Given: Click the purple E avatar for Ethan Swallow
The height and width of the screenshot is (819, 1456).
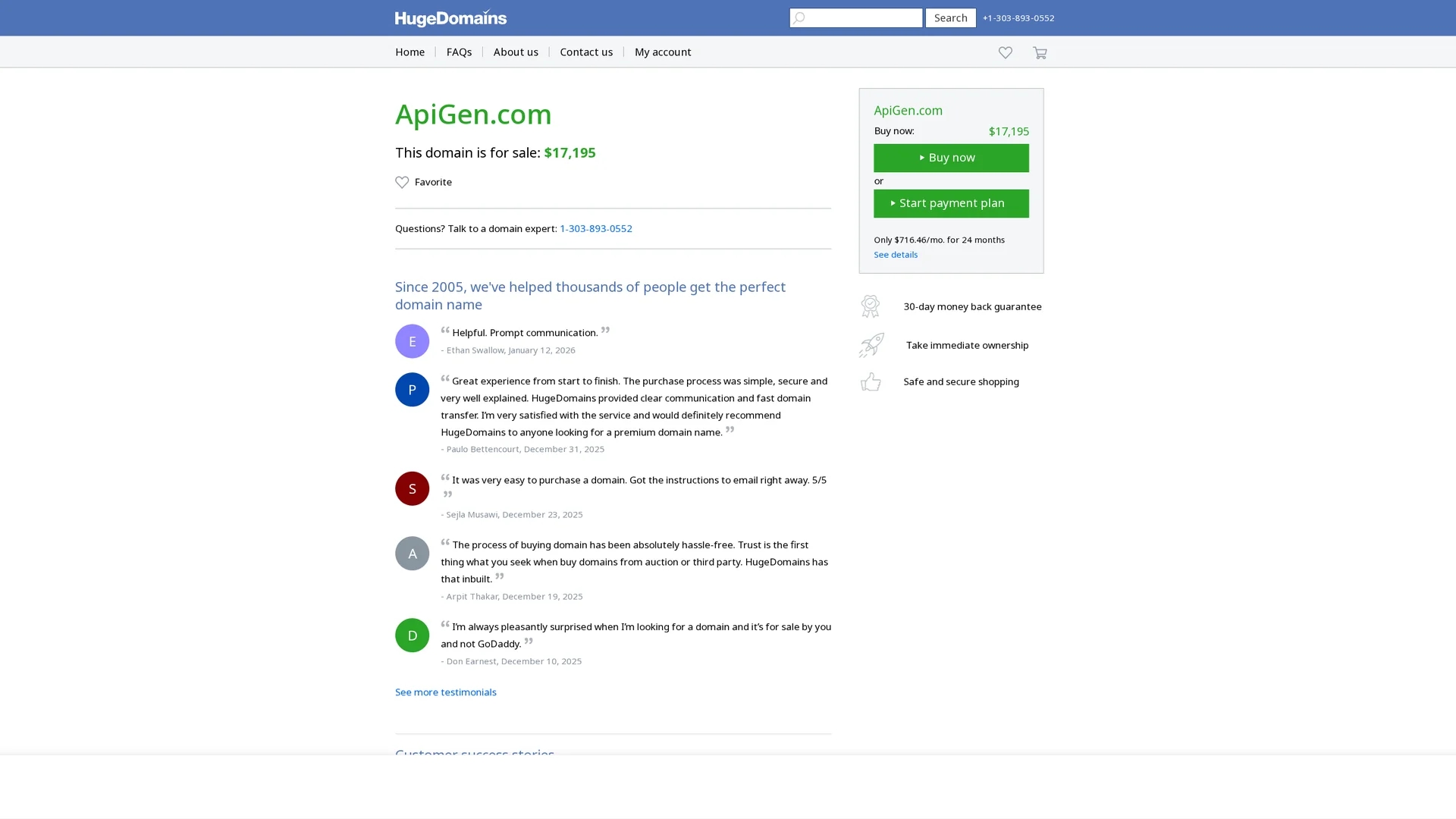Looking at the screenshot, I should pyautogui.click(x=412, y=341).
